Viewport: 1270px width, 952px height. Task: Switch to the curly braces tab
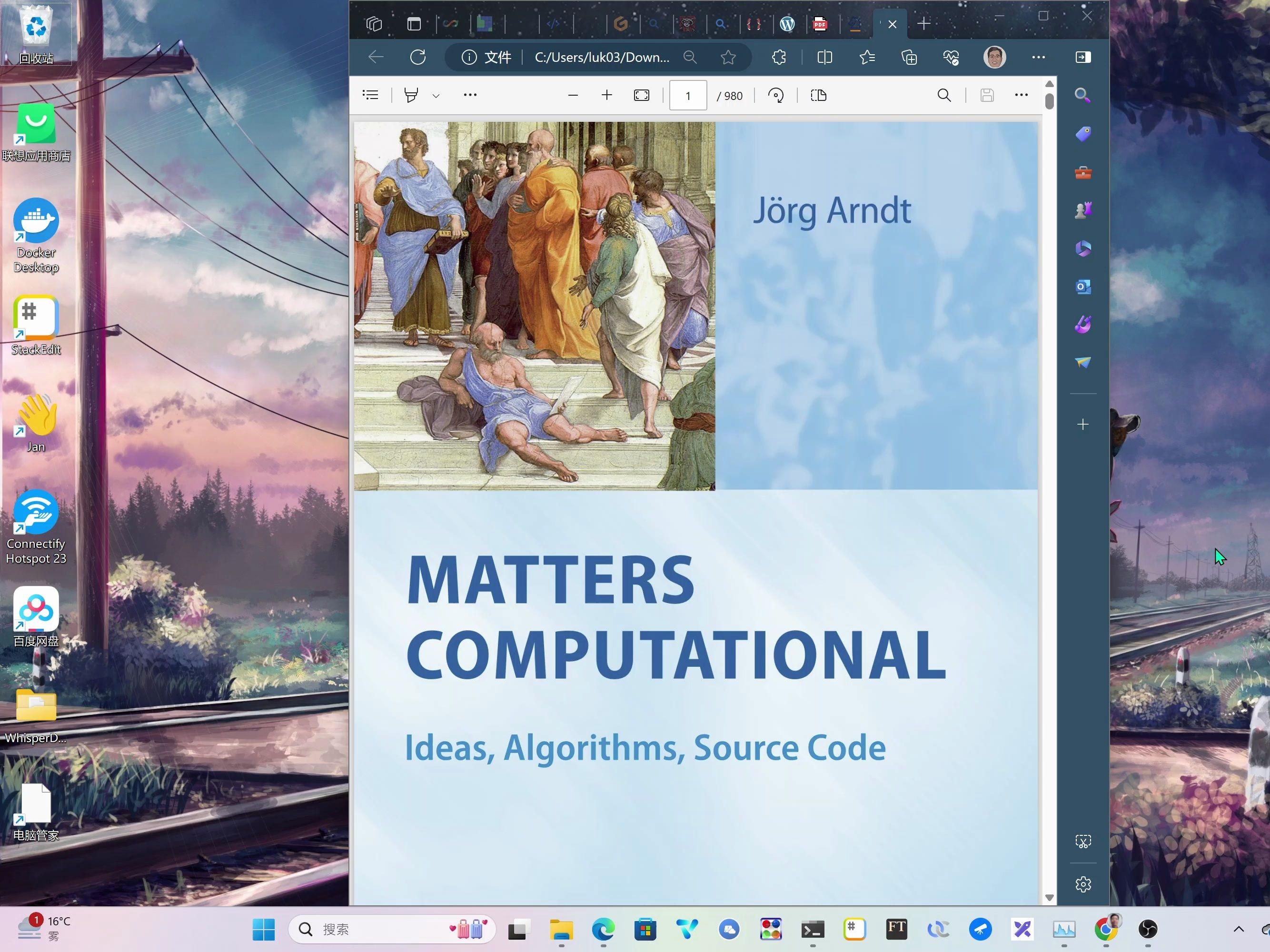click(x=754, y=23)
